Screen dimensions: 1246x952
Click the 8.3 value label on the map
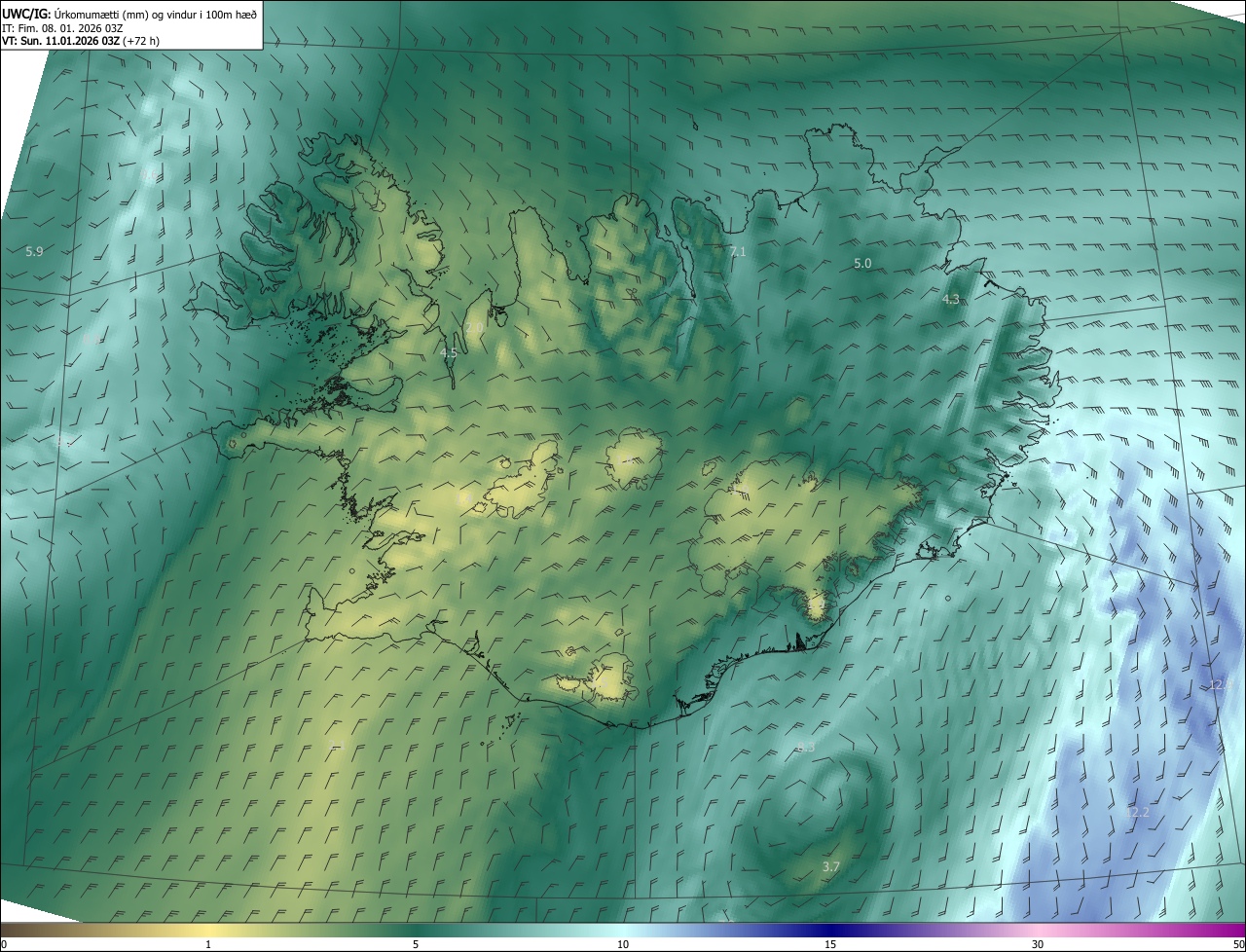point(805,747)
